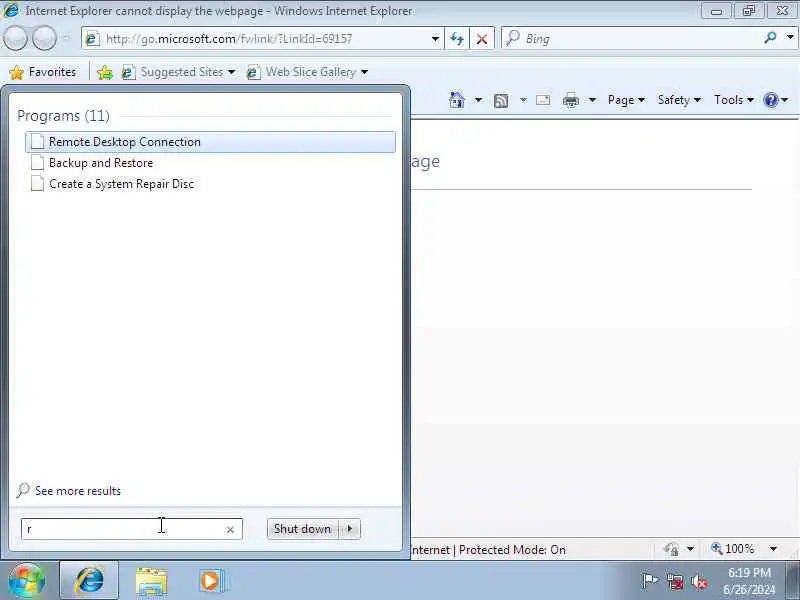The height and width of the screenshot is (600, 800).
Task: Open the Tools menu
Action: pos(734,100)
